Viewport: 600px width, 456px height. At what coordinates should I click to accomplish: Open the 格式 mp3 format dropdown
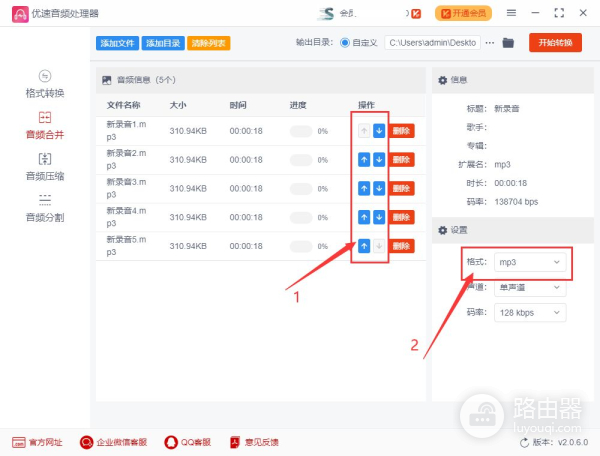(x=530, y=262)
